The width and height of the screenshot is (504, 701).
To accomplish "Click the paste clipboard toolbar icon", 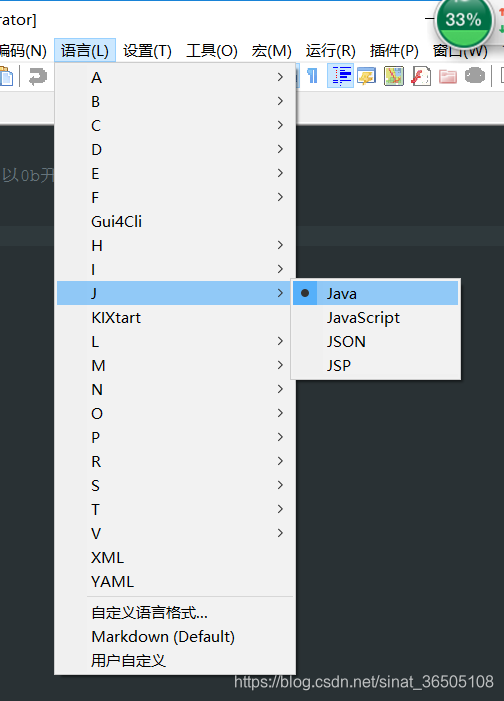I will click(6, 76).
